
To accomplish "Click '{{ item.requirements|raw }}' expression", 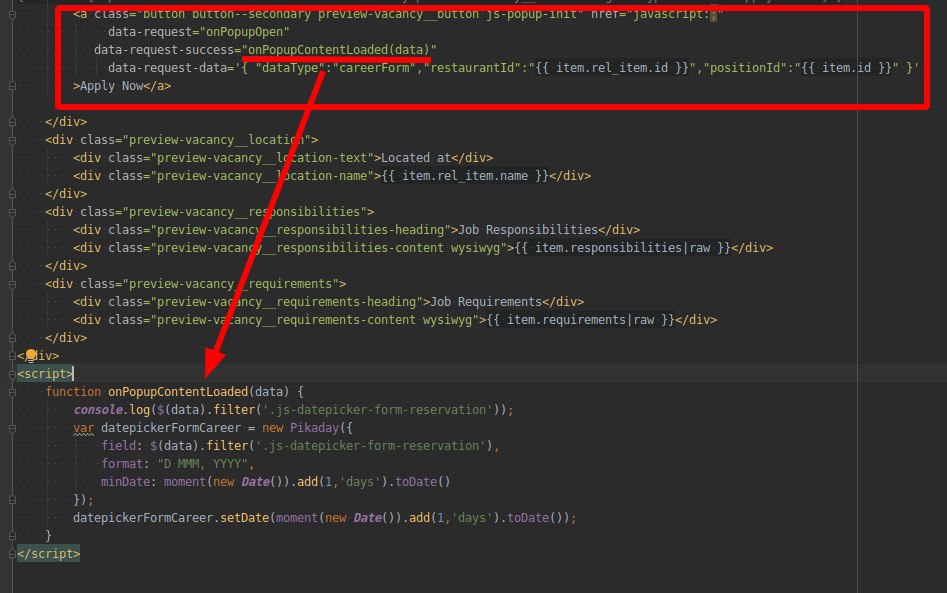I will pos(580,320).
